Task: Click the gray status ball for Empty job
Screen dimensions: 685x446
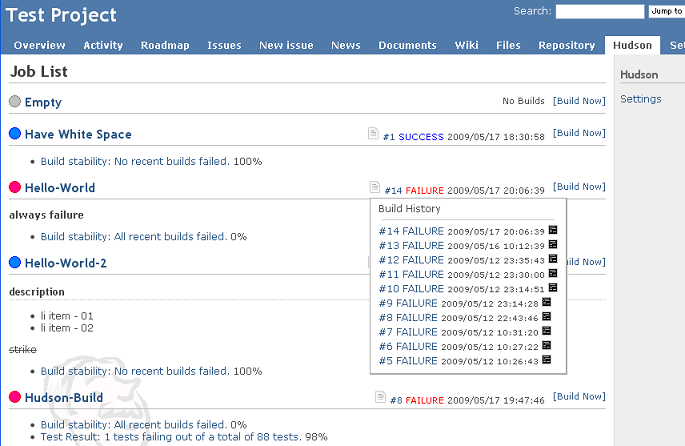Action: (x=15, y=101)
